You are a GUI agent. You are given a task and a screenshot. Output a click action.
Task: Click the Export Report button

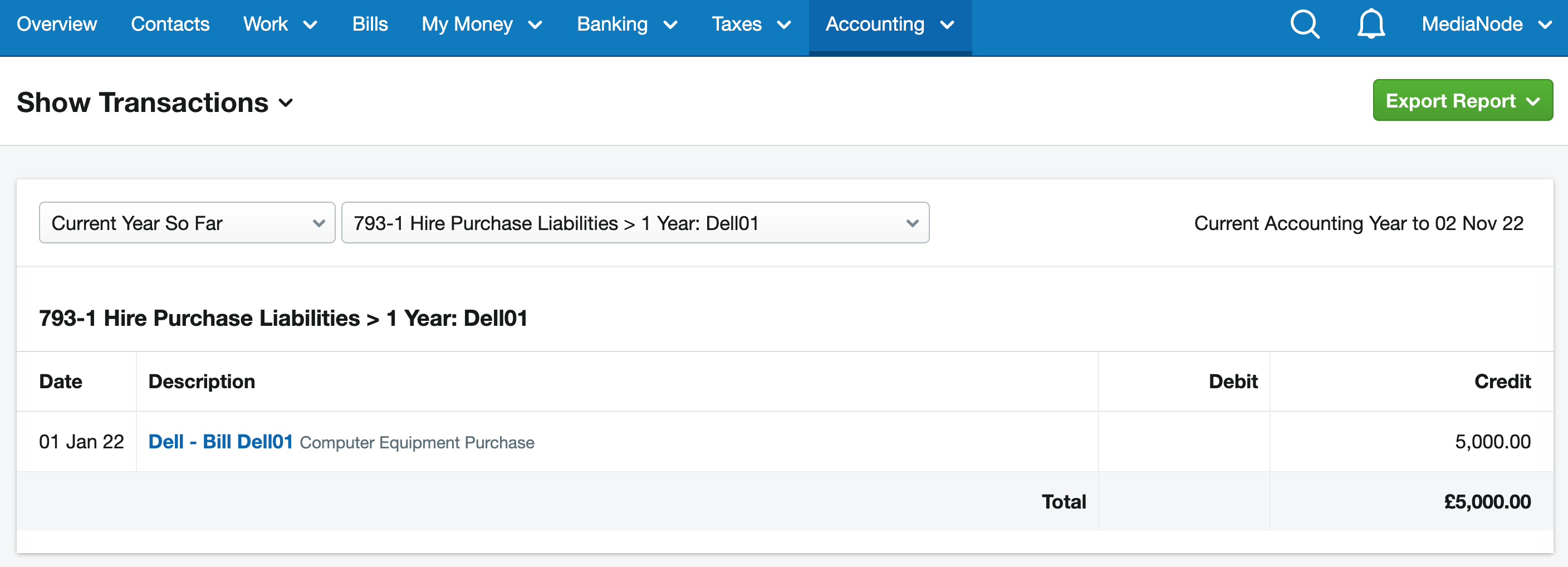[1449, 100]
